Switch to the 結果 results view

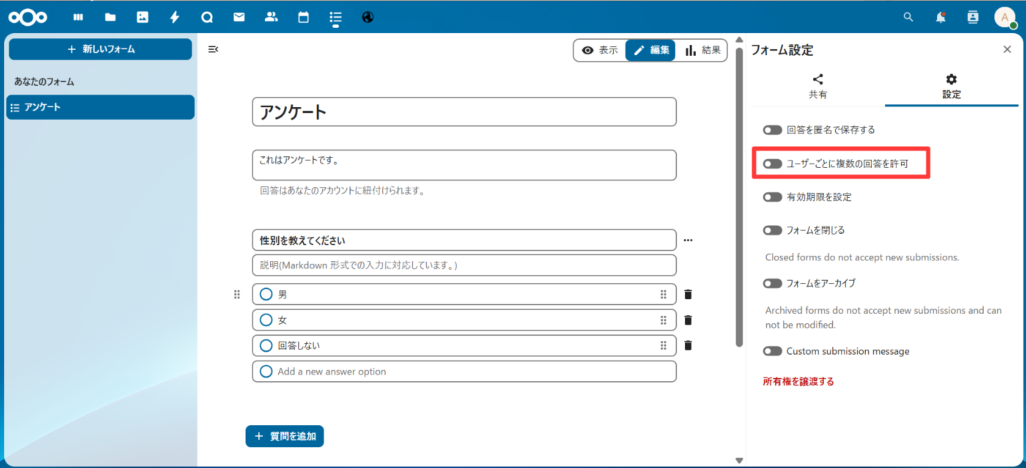[703, 50]
